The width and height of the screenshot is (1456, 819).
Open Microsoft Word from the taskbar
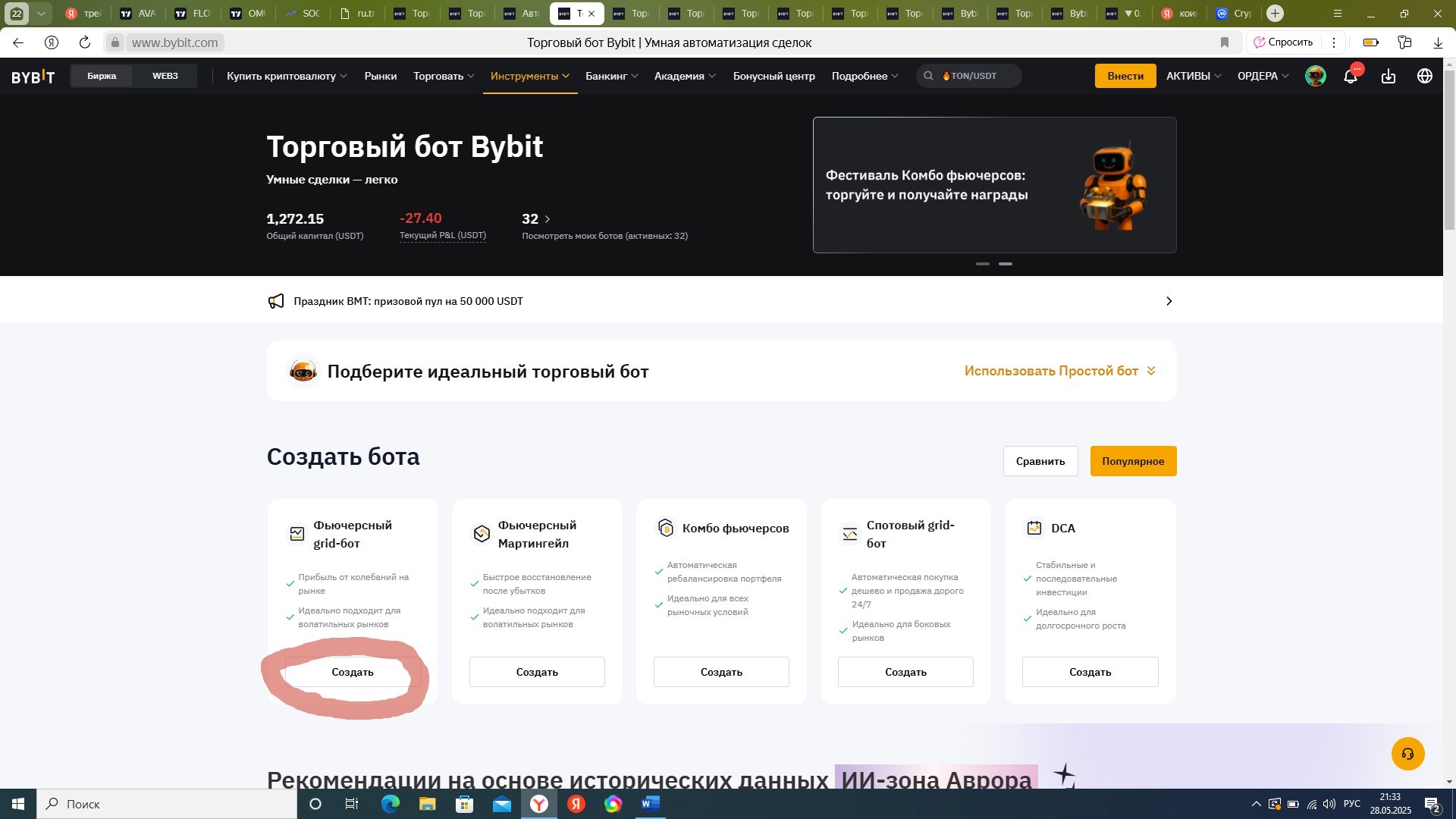click(x=651, y=804)
